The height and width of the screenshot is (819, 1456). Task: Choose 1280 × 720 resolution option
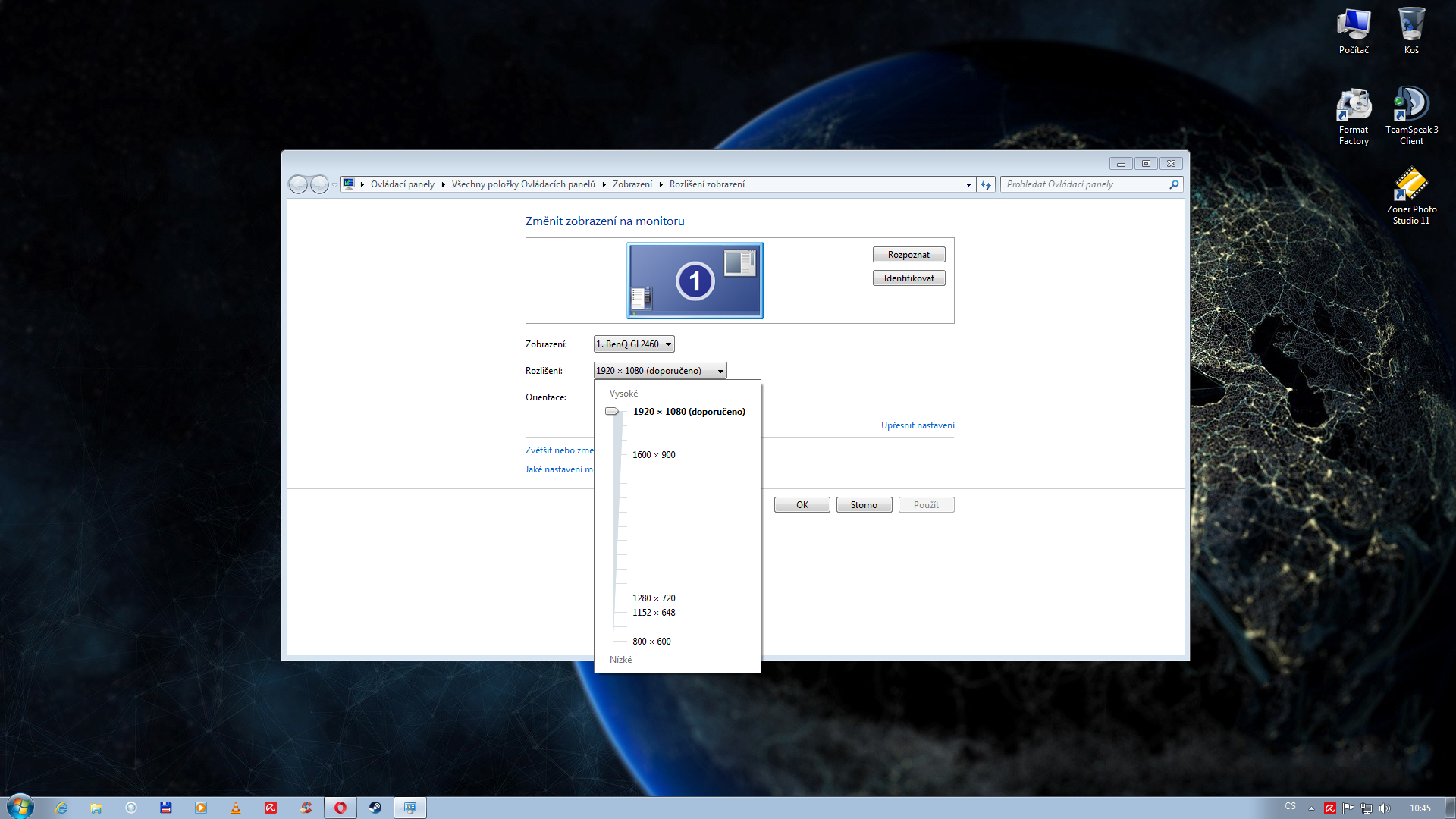pyautogui.click(x=654, y=598)
